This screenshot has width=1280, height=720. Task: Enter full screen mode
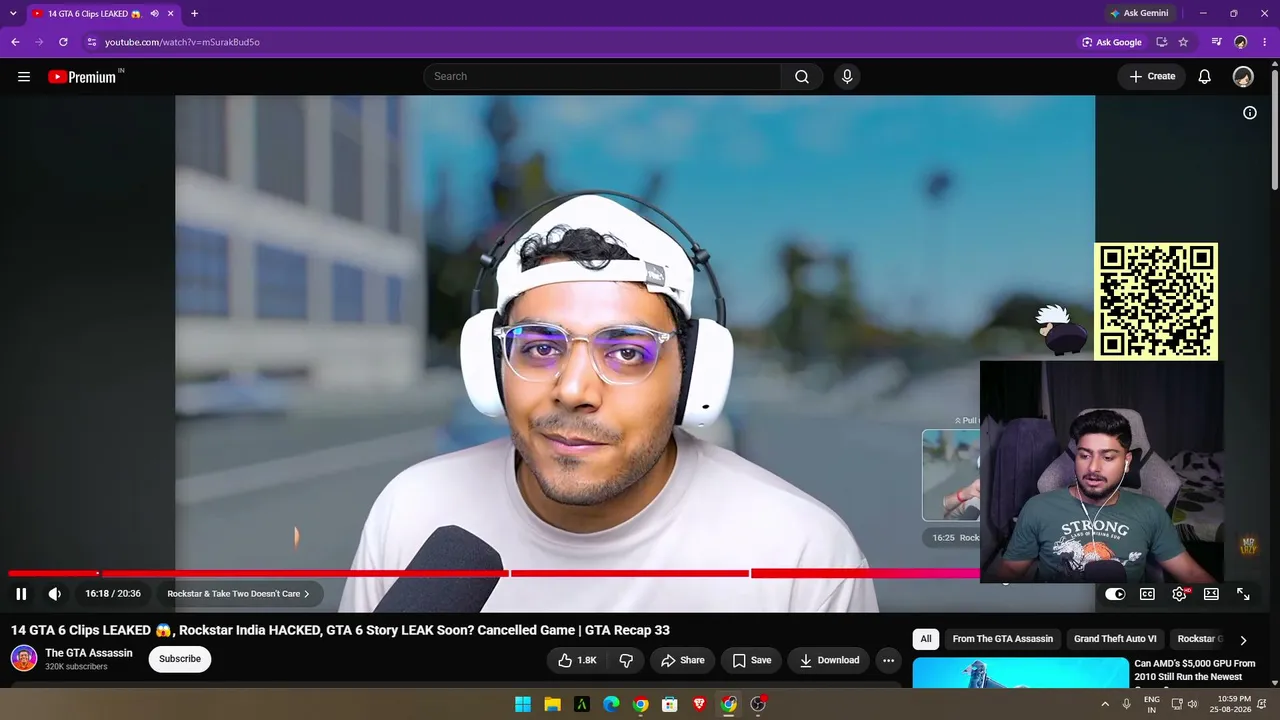coord(1243,594)
